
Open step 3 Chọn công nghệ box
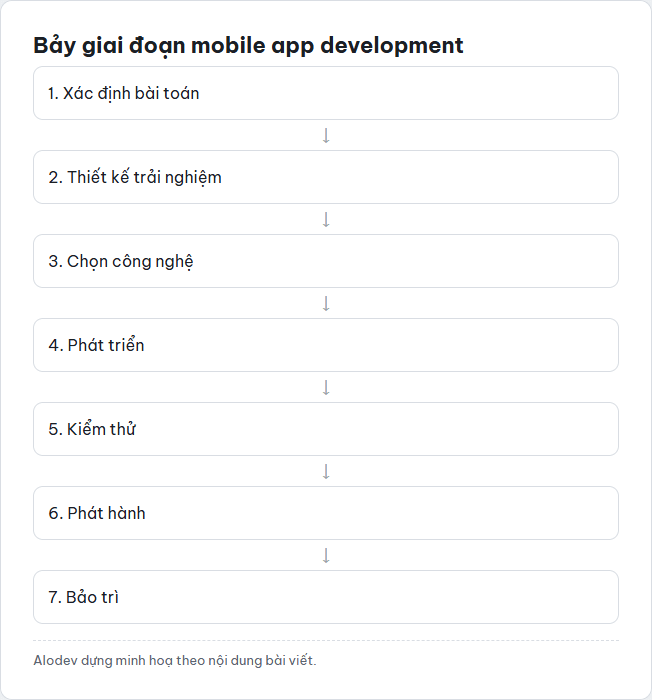[326, 261]
